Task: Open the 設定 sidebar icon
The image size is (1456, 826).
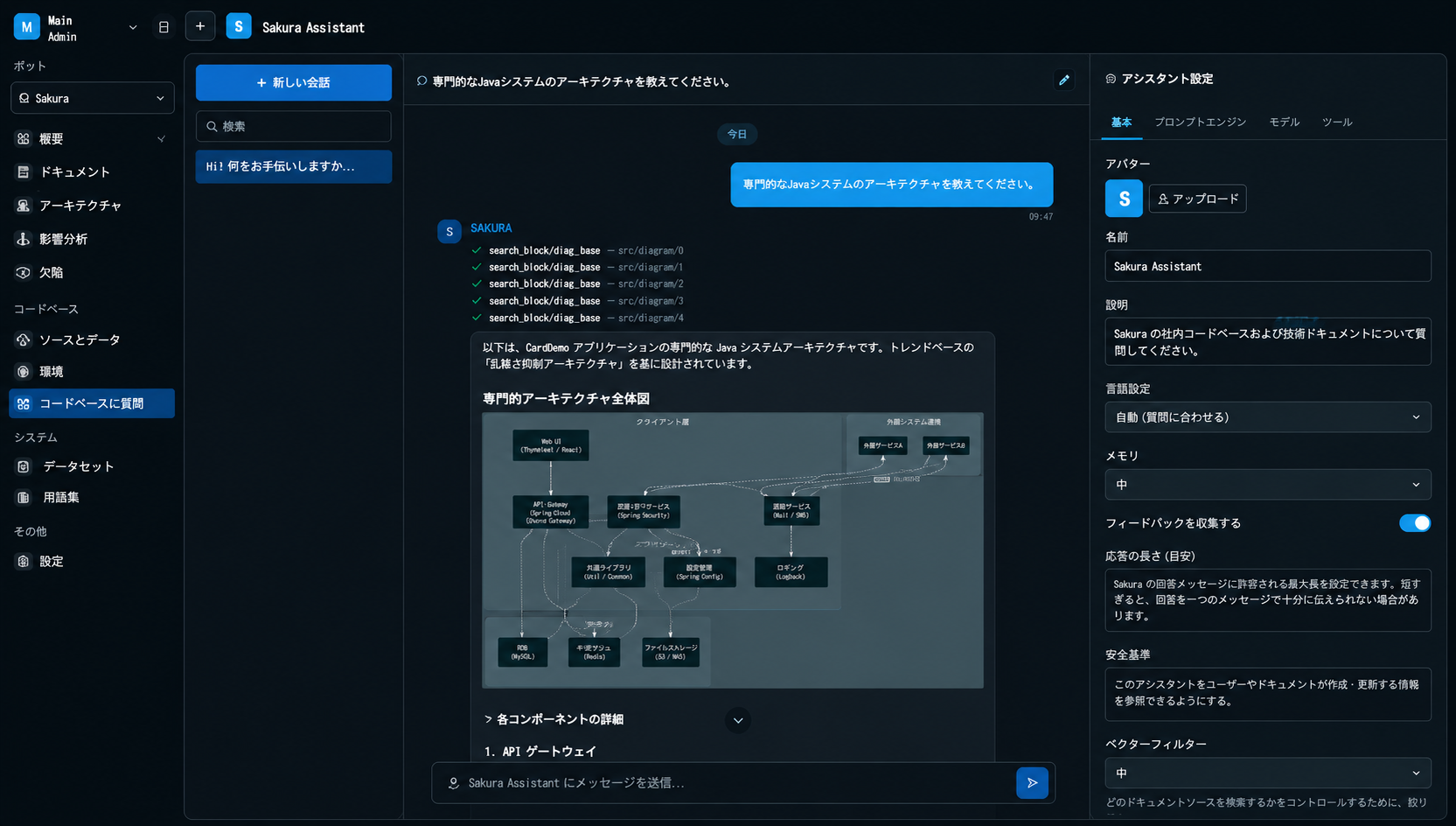Action: pyautogui.click(x=24, y=561)
